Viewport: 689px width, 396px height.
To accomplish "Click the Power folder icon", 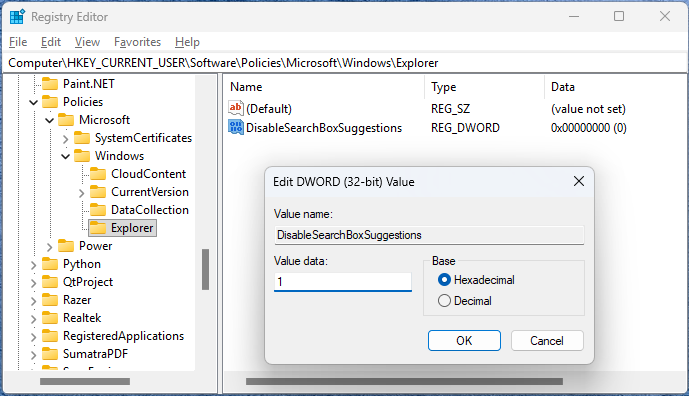I will (66, 246).
